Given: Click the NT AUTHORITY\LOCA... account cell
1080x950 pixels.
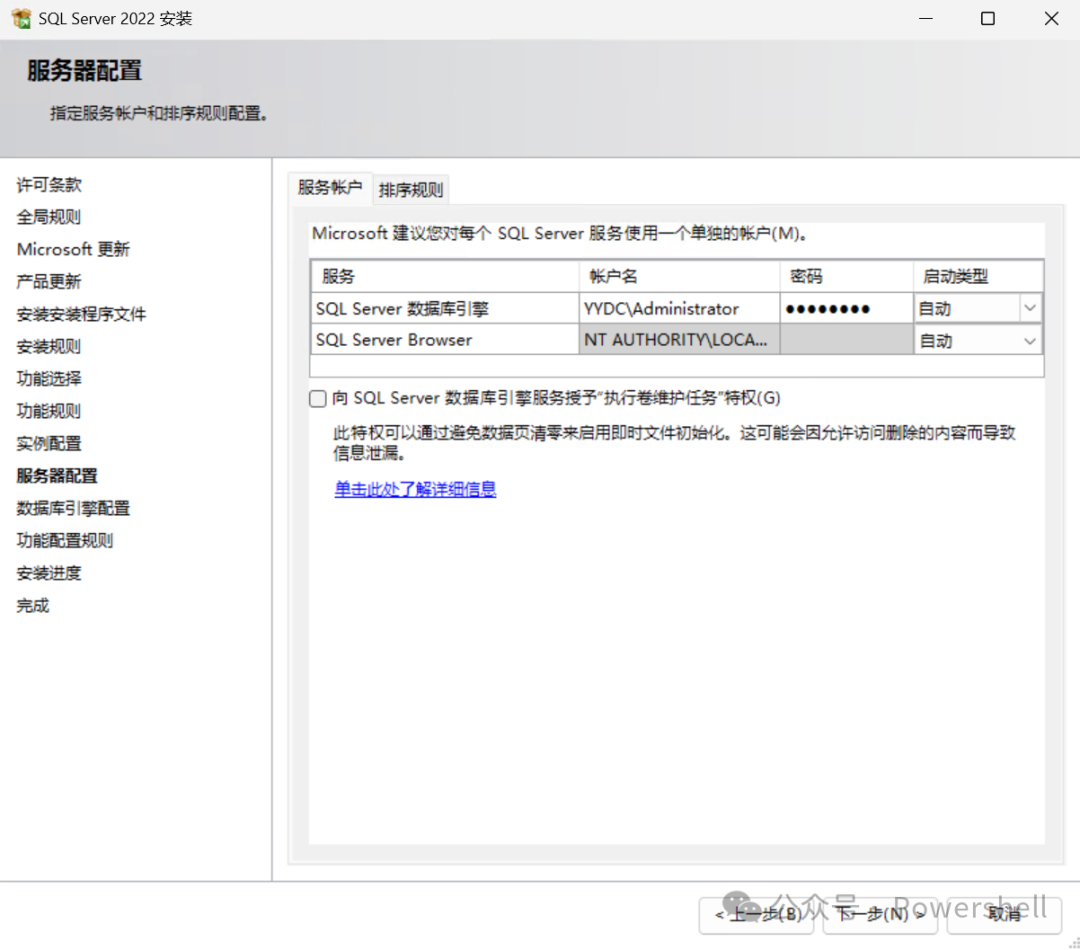Looking at the screenshot, I should 679,340.
